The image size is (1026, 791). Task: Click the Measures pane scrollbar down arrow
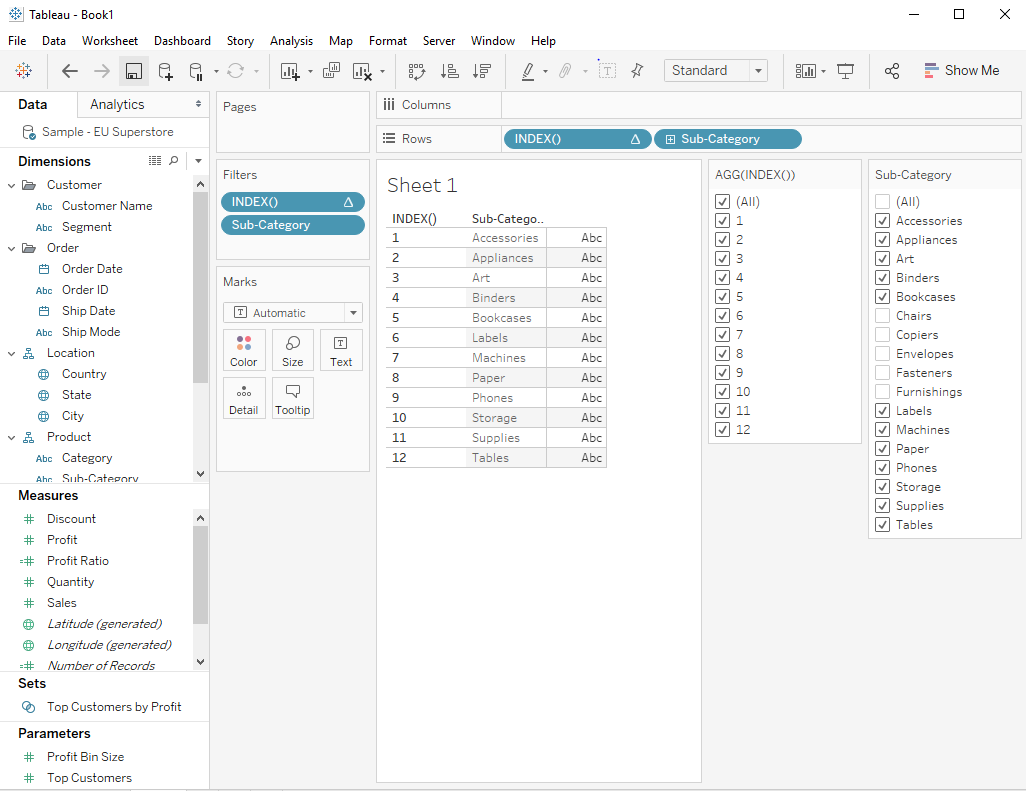click(200, 661)
